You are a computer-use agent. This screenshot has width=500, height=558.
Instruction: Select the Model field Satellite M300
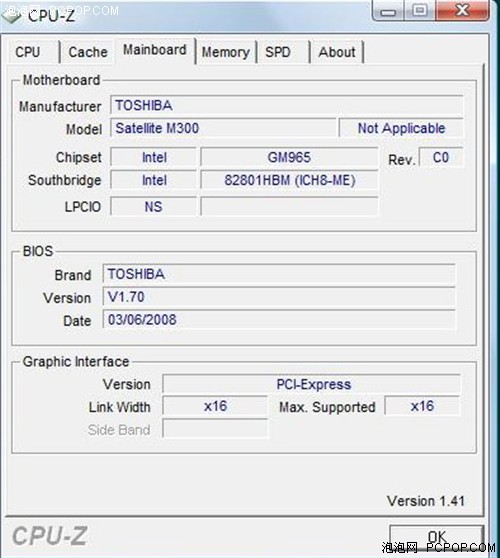click(x=223, y=128)
